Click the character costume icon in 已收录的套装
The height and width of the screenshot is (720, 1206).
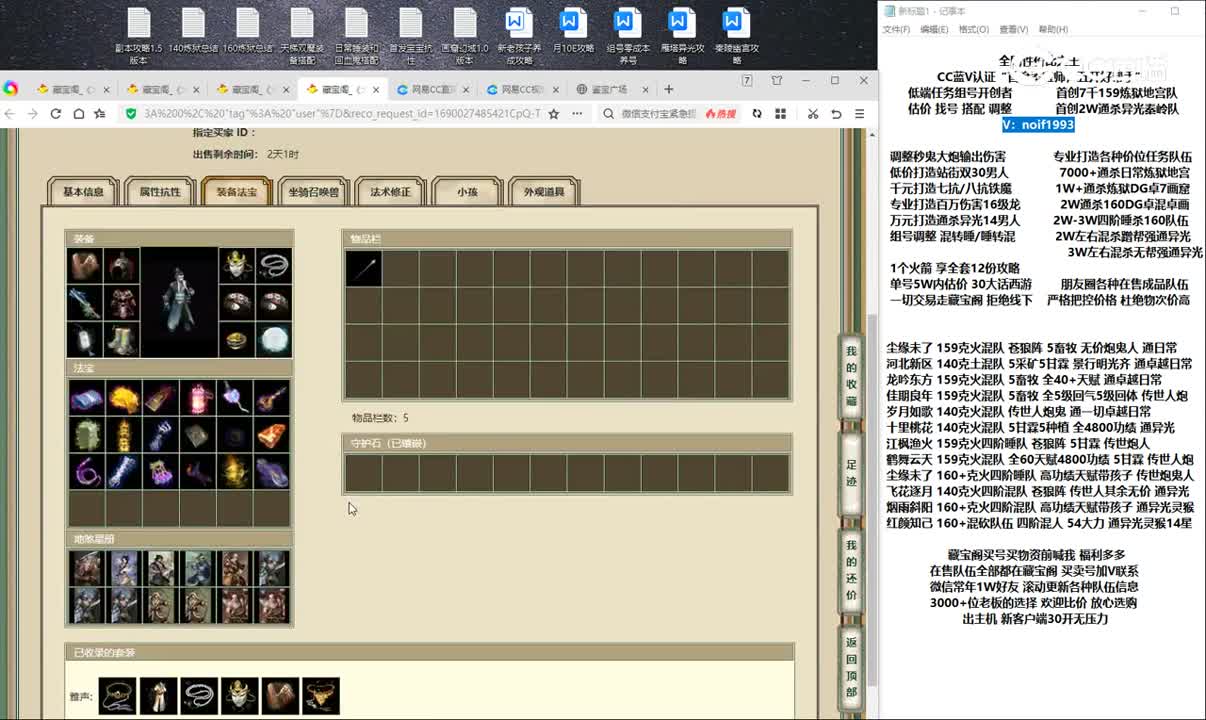(158, 696)
